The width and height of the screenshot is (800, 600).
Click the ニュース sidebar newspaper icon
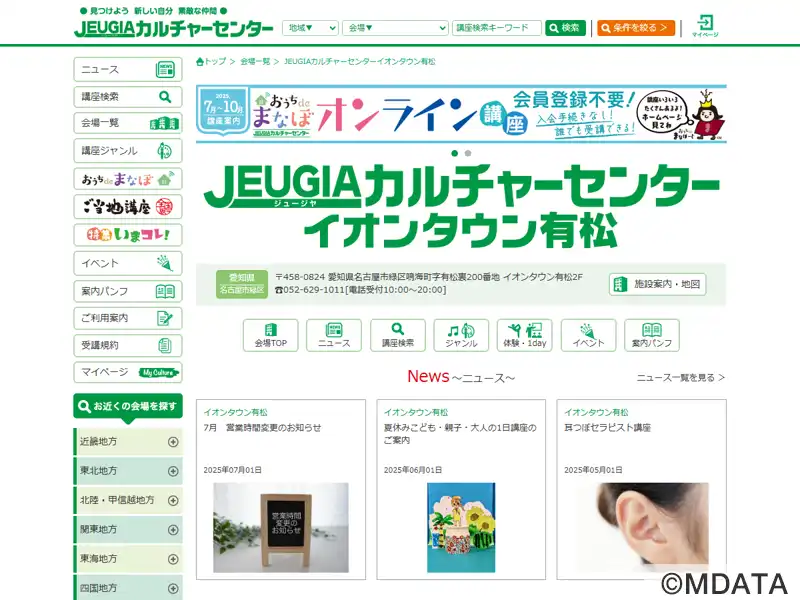point(165,69)
